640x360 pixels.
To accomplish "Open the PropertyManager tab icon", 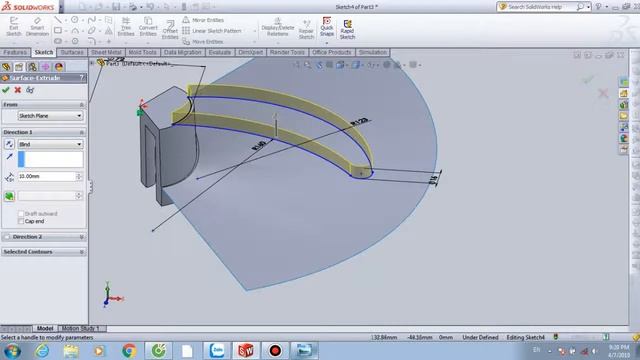I will [x=19, y=67].
